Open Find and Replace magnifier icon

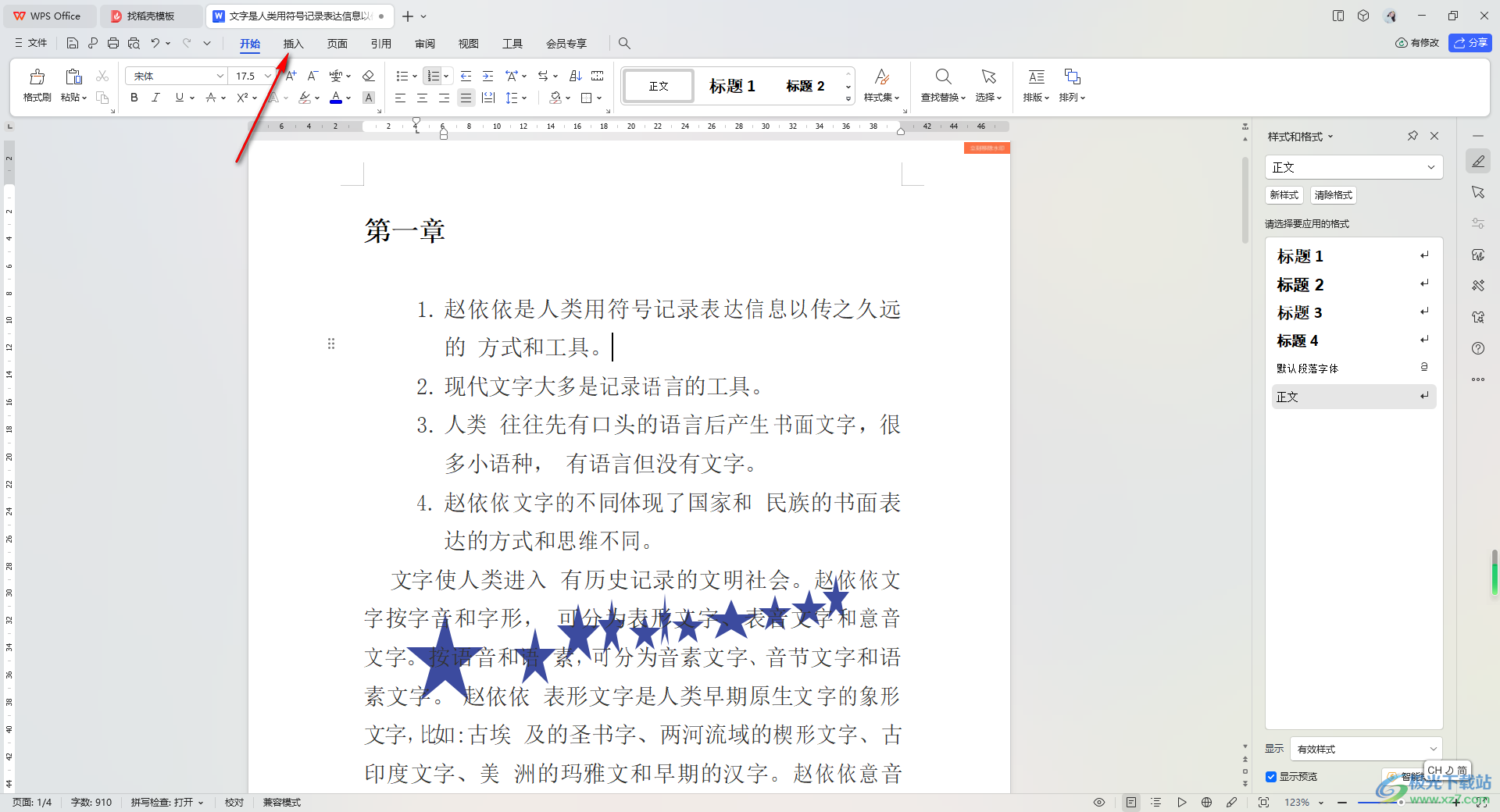coord(943,77)
